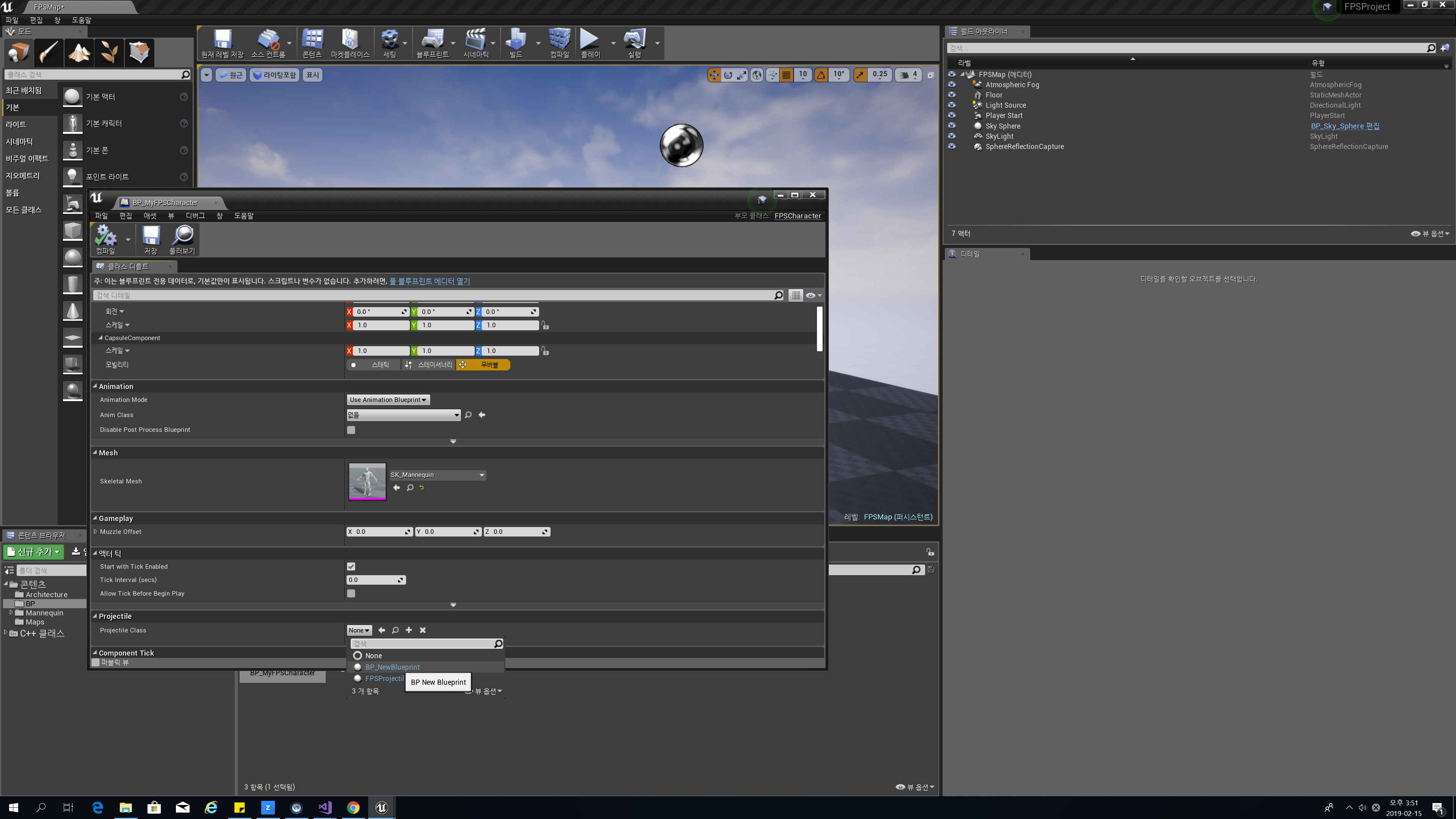Click the main toolbar Compile button
This screenshot has height=819, width=1456.
[560, 43]
